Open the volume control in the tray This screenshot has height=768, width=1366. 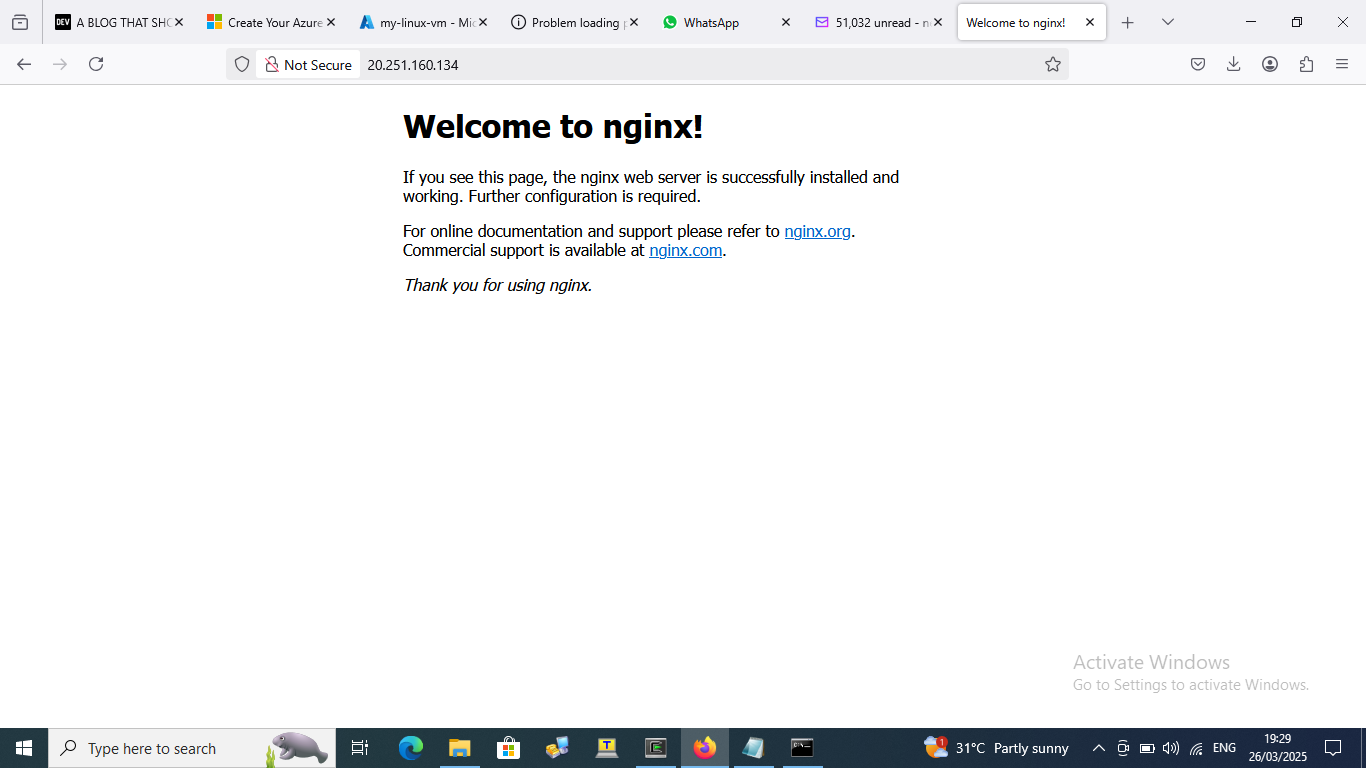click(1171, 748)
